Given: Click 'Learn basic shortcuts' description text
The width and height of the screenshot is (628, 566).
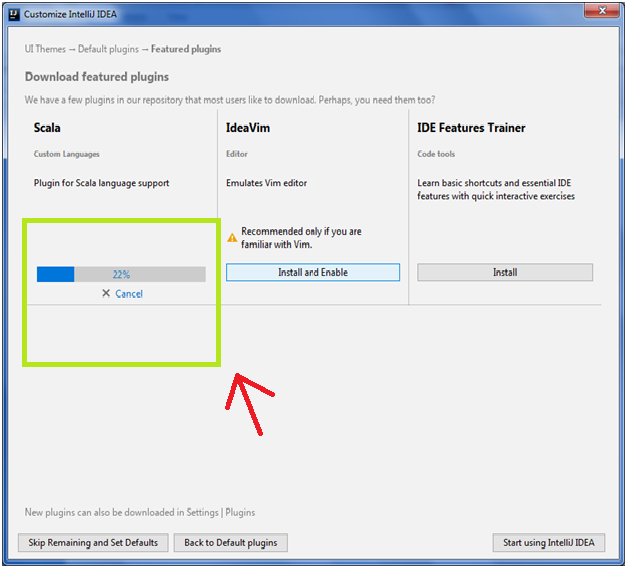Looking at the screenshot, I should 496,189.
